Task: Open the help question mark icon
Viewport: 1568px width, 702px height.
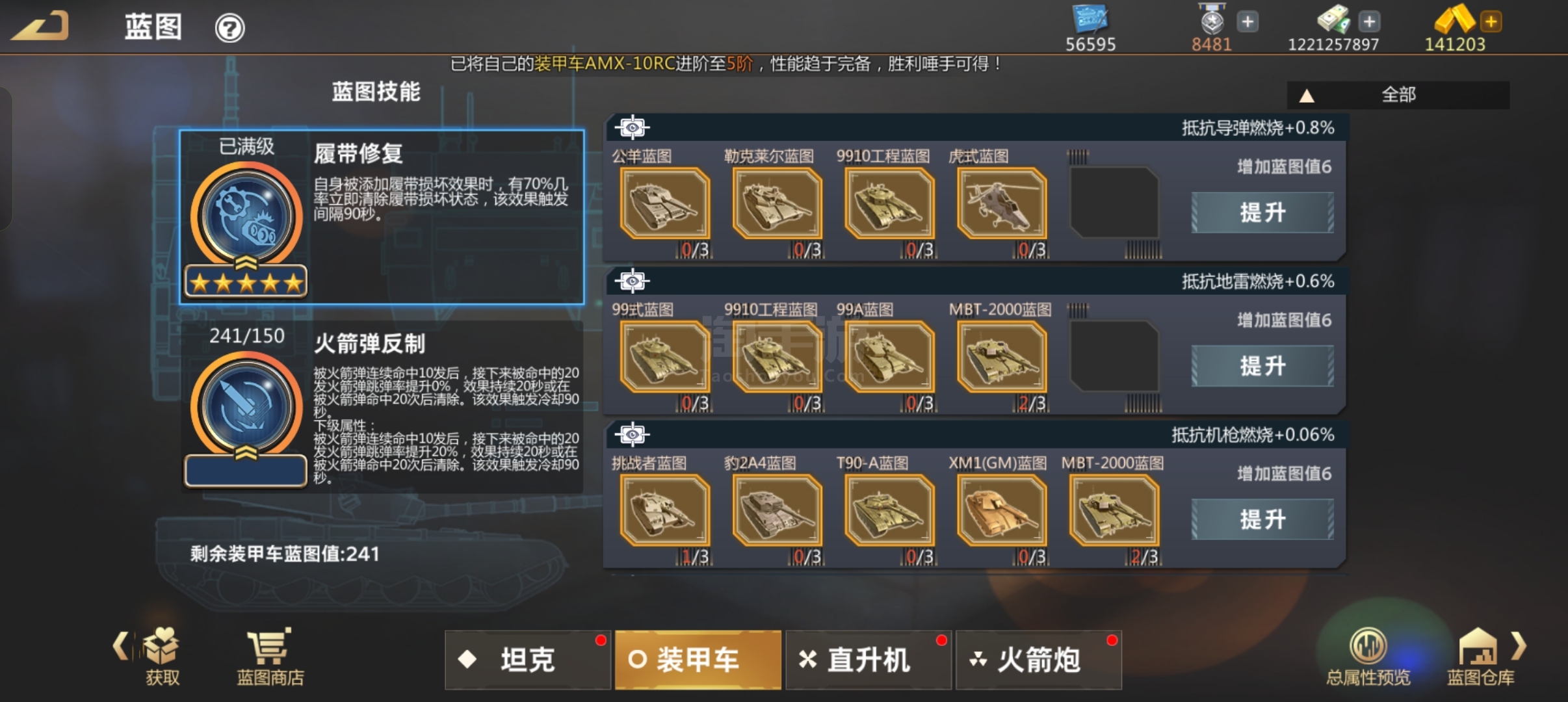Action: coord(229,29)
